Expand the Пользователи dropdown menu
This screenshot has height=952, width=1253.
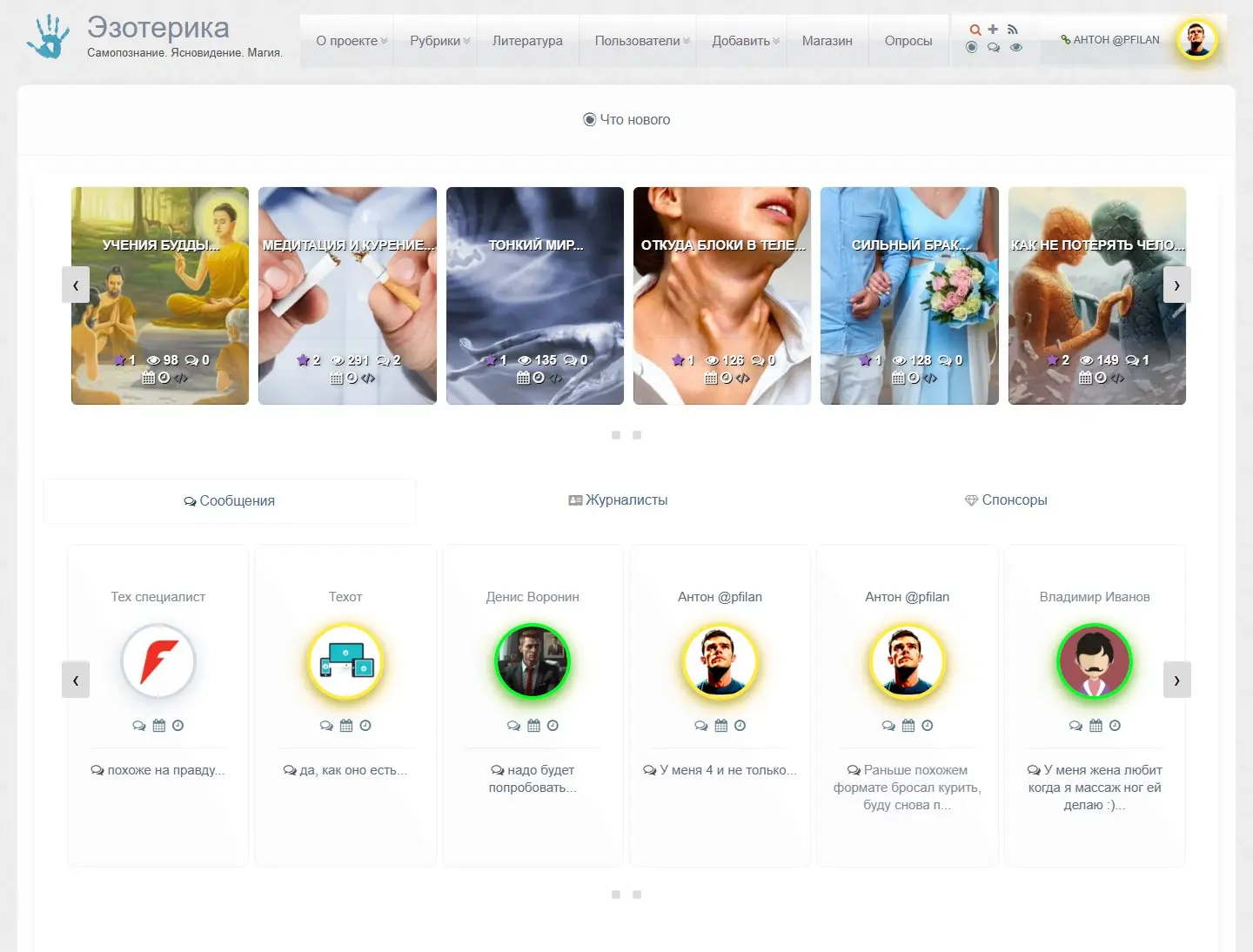pos(642,41)
